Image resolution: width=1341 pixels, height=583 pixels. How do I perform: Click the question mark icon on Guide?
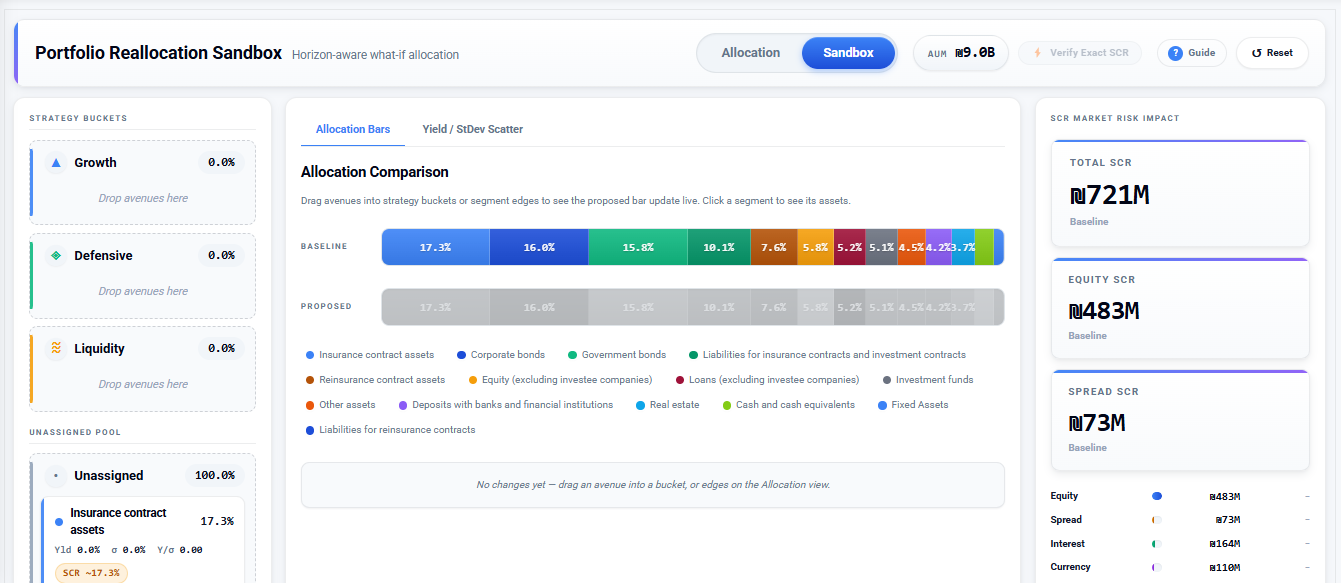tap(1176, 53)
